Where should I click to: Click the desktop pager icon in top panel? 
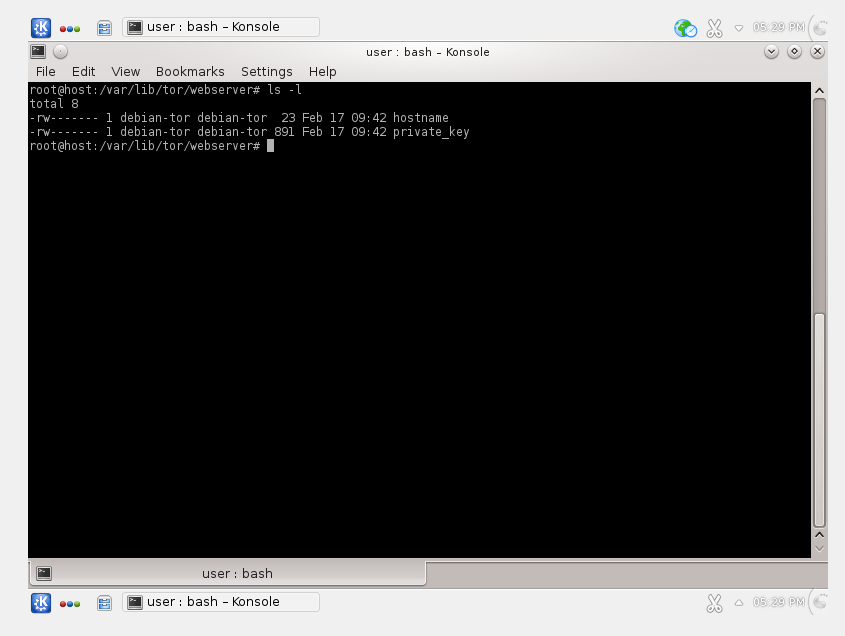point(104,28)
